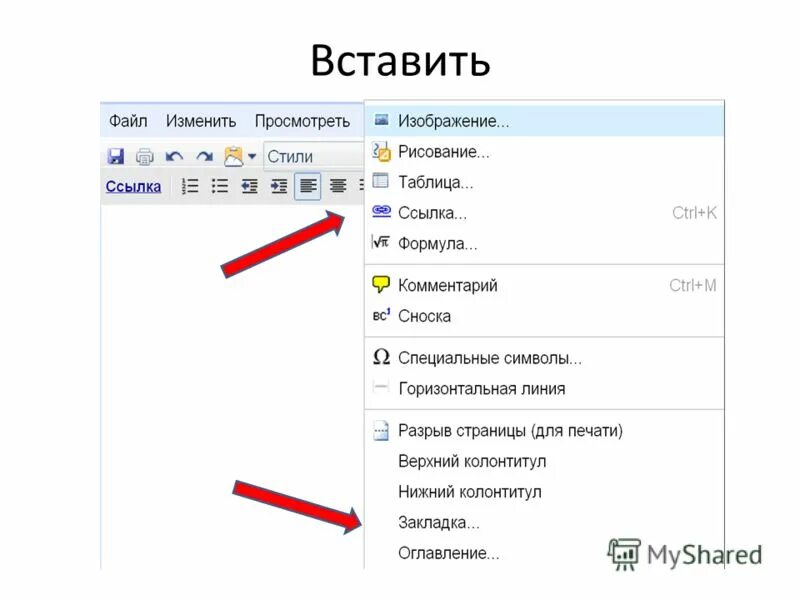Click the increase indent icon

click(280, 186)
